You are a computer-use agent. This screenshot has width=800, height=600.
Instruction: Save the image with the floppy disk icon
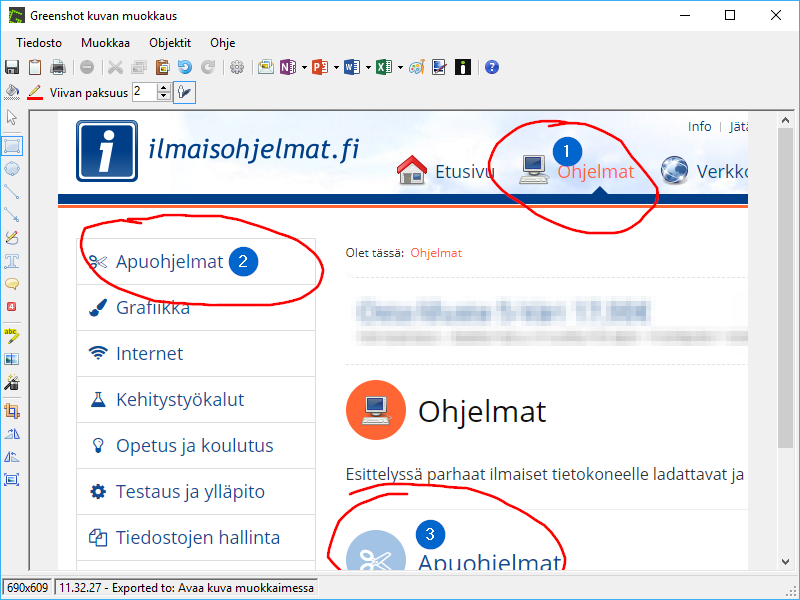[12, 67]
